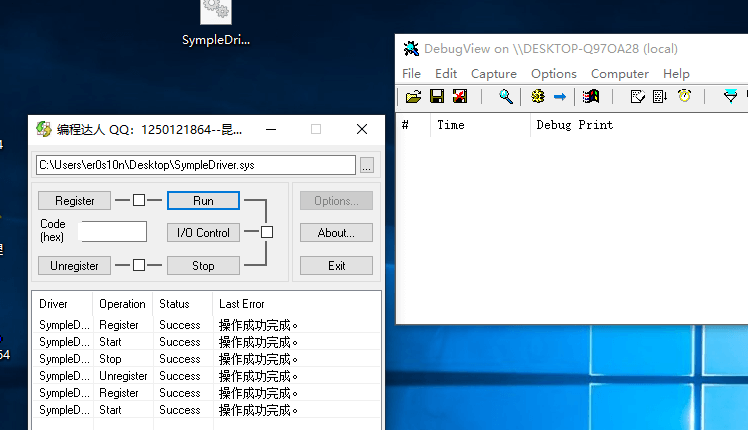
Task: Click the grayed Options... button
Action: (336, 201)
